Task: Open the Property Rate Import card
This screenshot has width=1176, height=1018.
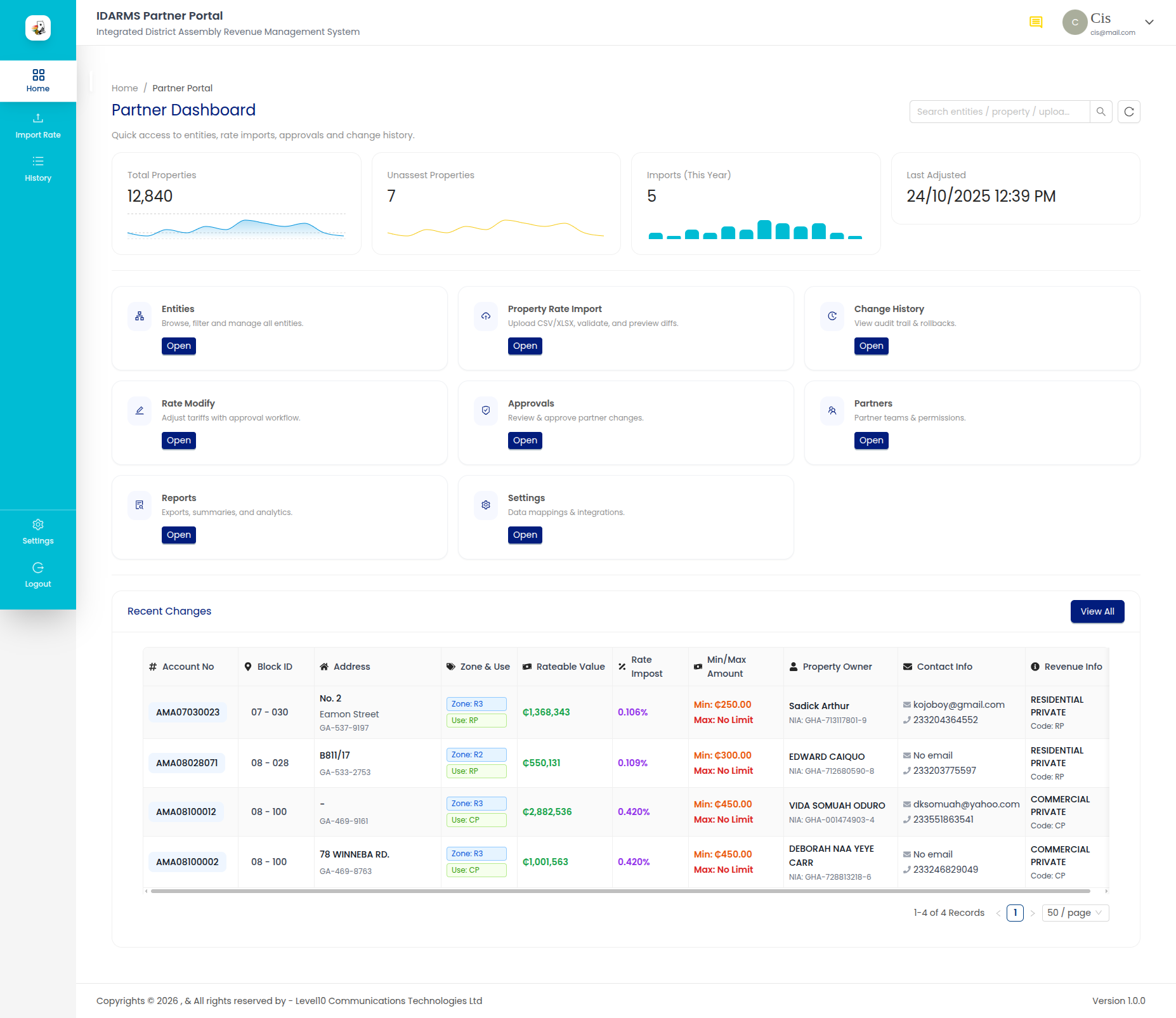Action: pyautogui.click(x=525, y=346)
